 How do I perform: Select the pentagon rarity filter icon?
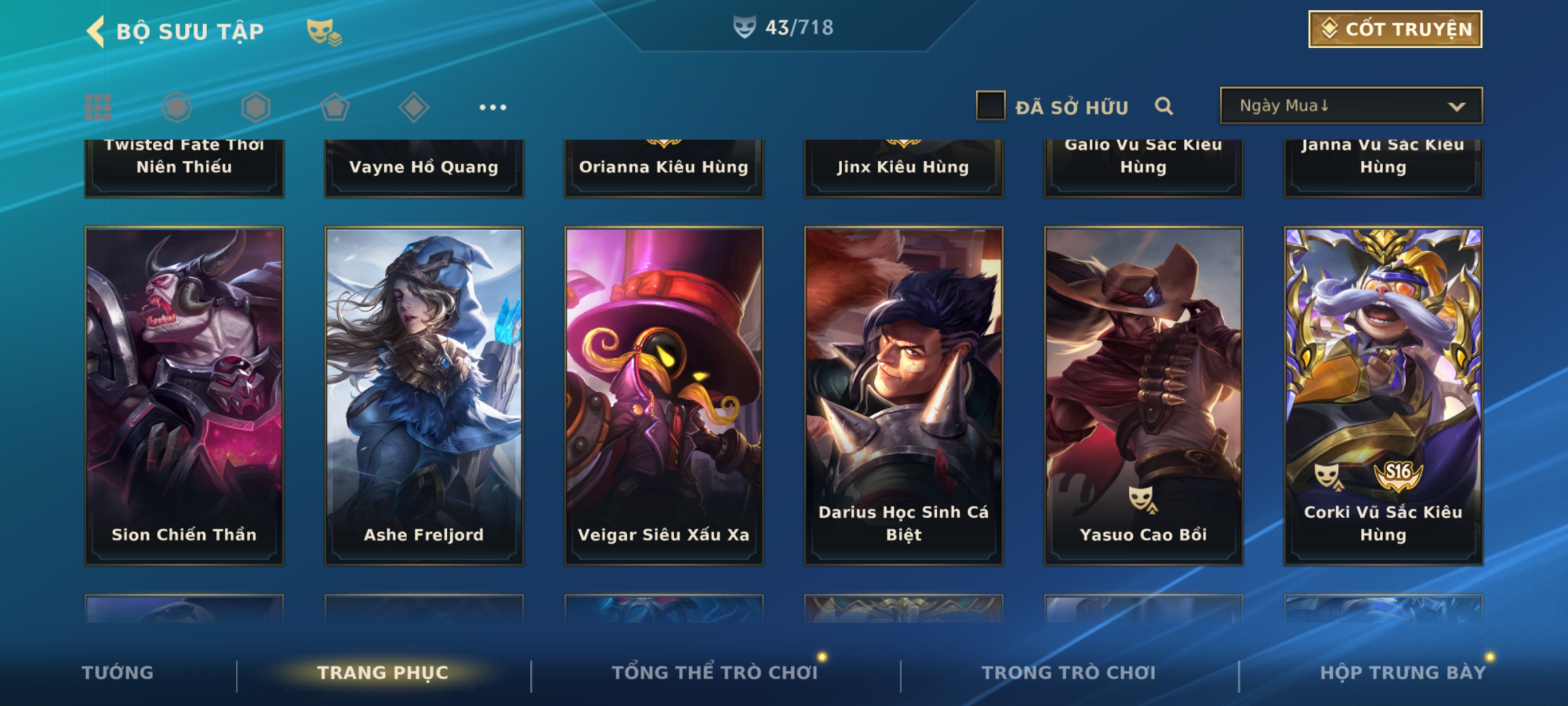pos(335,107)
